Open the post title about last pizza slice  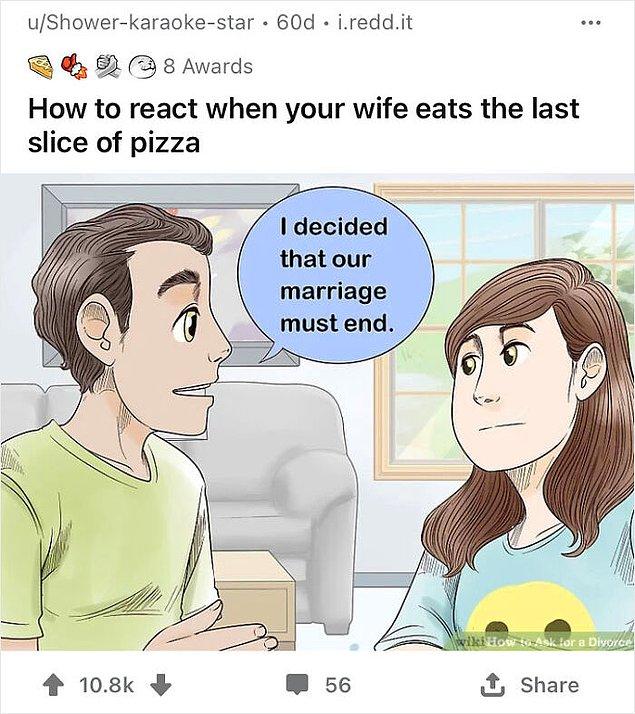coord(304,126)
